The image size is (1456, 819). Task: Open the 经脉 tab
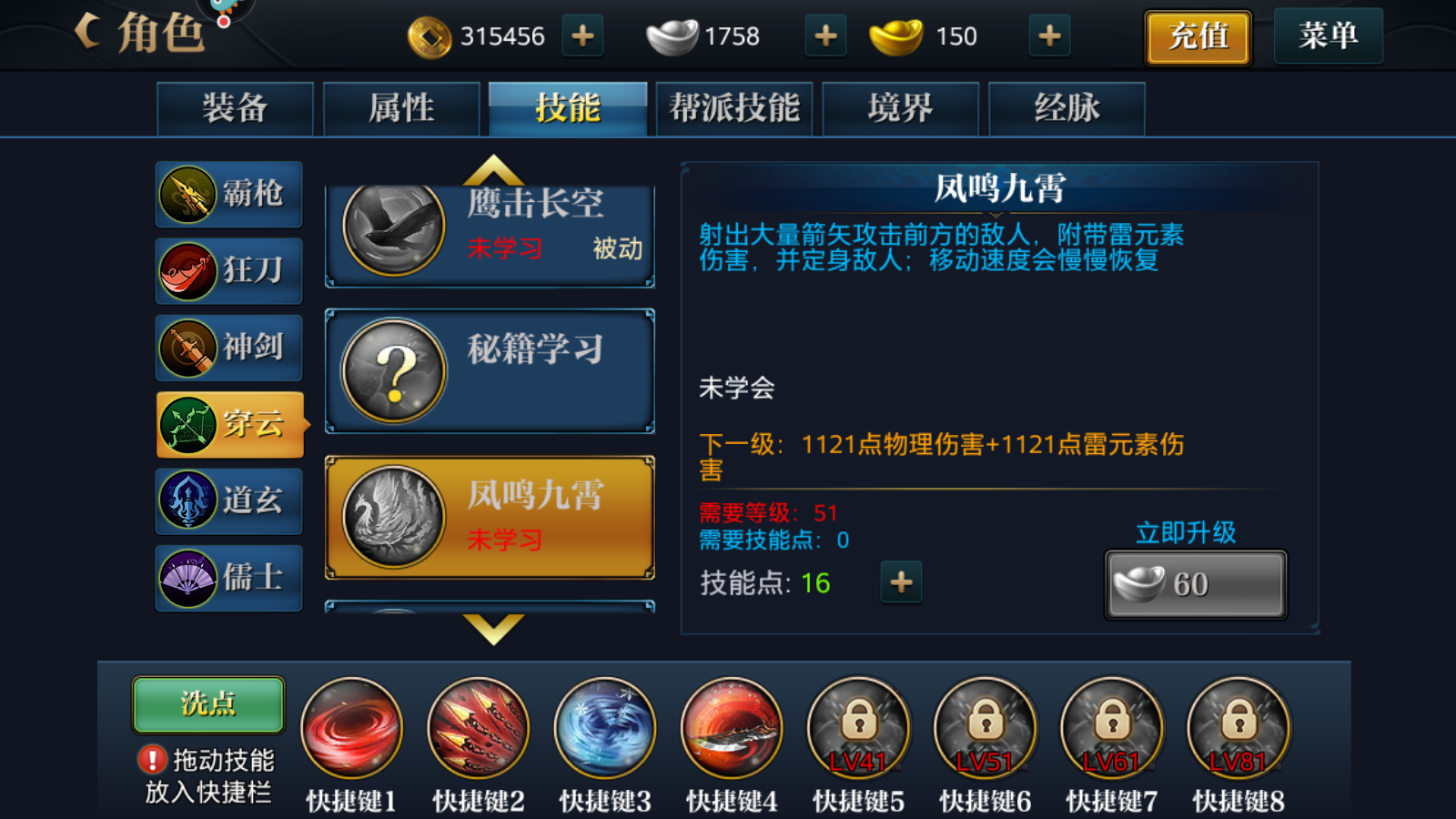point(1067,109)
